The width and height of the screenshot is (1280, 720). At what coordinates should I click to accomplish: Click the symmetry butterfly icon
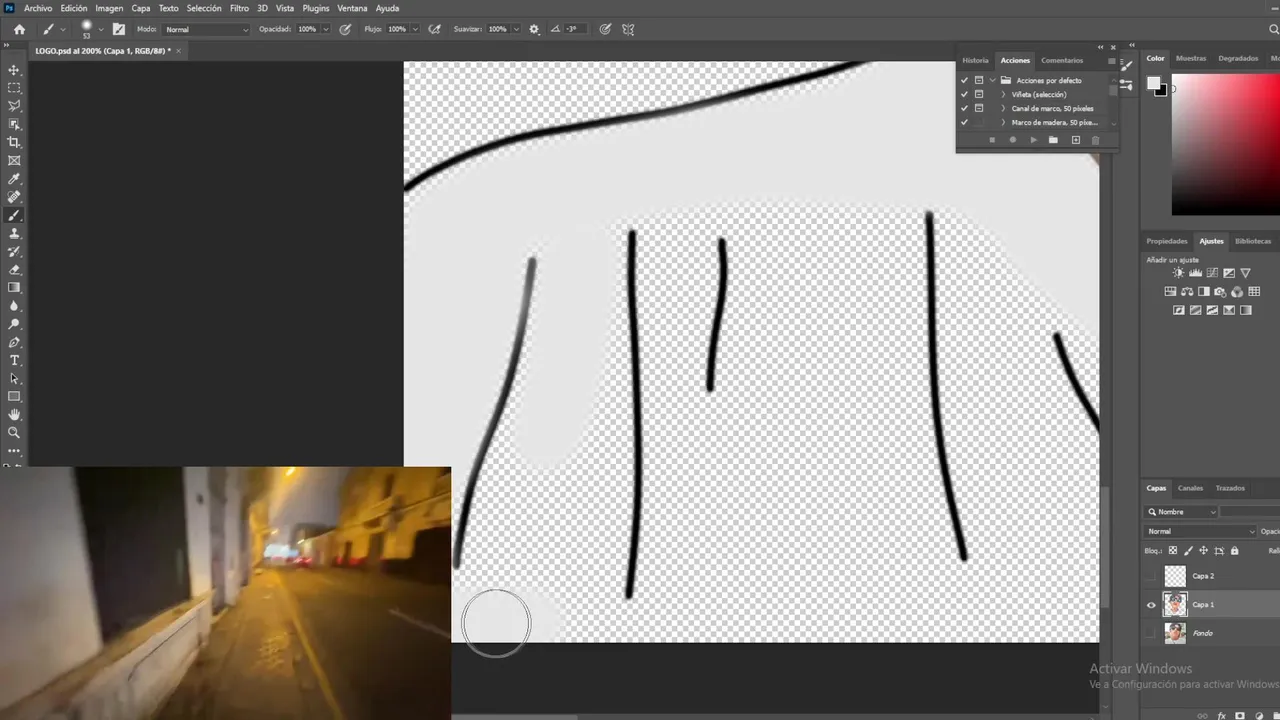[x=628, y=29]
